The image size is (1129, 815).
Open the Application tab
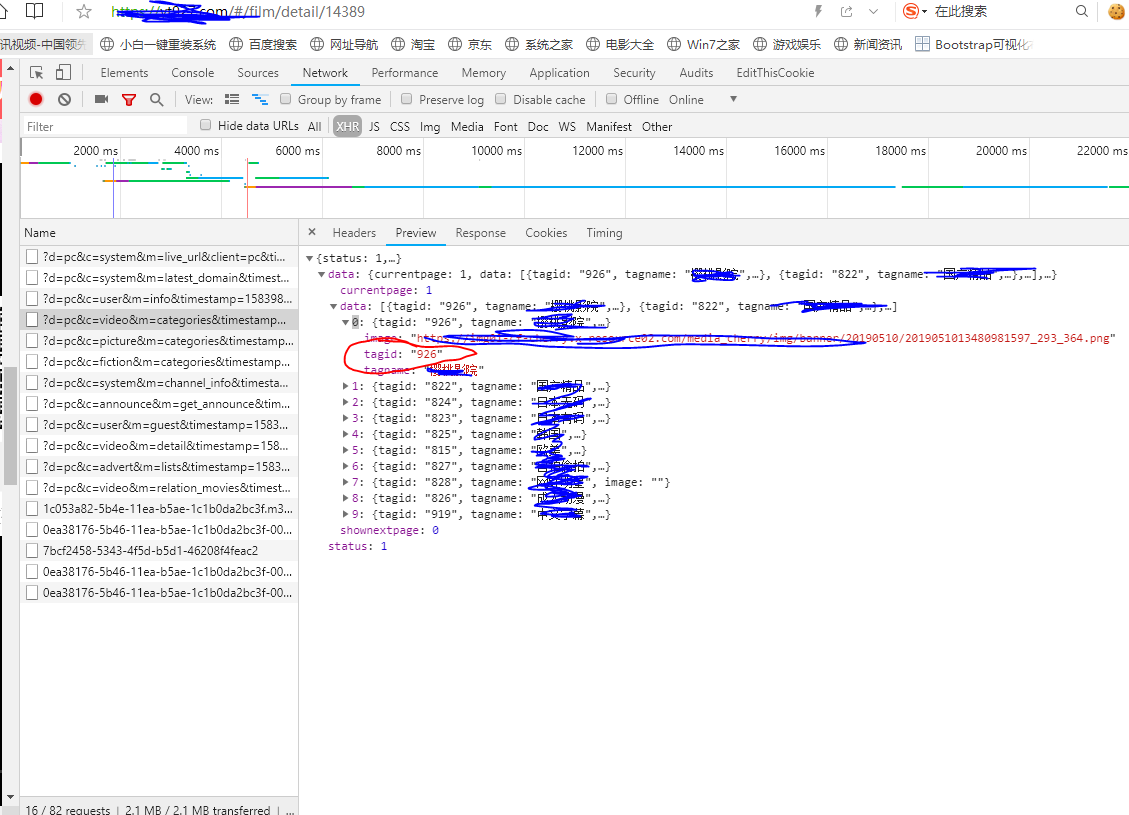click(559, 73)
